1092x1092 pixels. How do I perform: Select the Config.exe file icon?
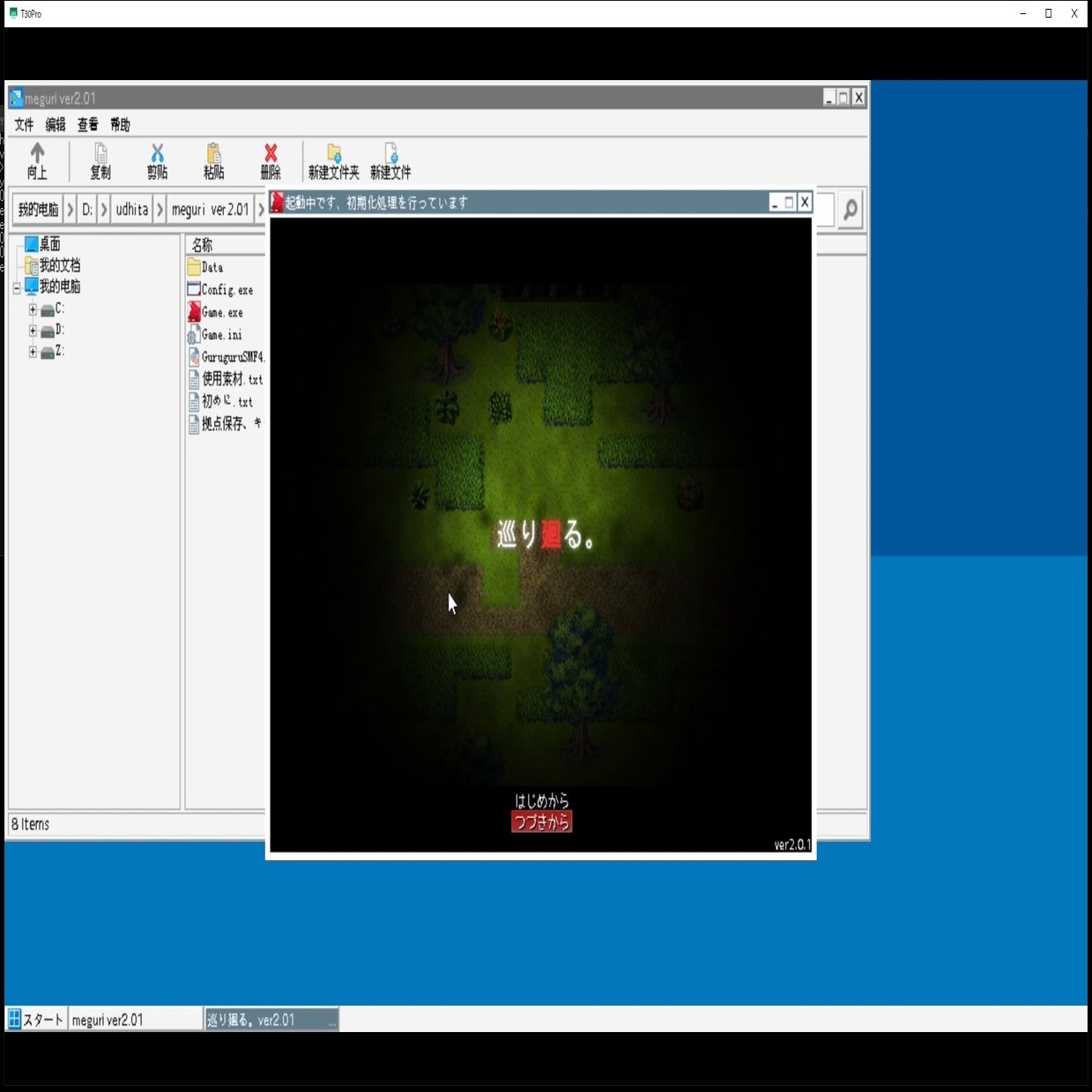point(194,289)
